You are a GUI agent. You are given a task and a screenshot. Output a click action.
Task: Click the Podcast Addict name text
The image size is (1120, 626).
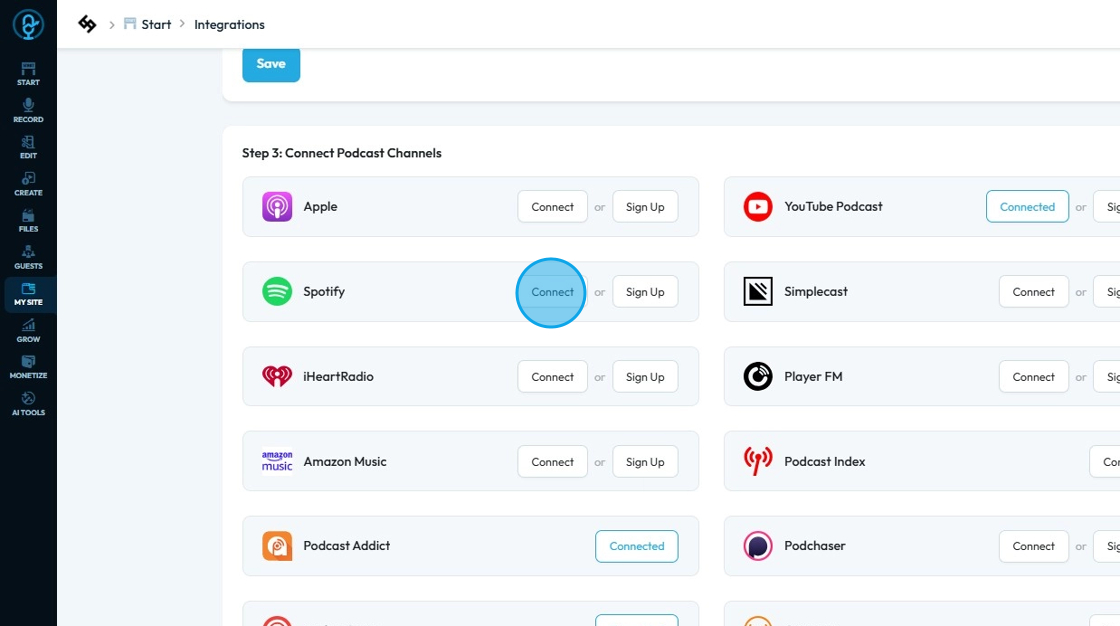(x=346, y=545)
